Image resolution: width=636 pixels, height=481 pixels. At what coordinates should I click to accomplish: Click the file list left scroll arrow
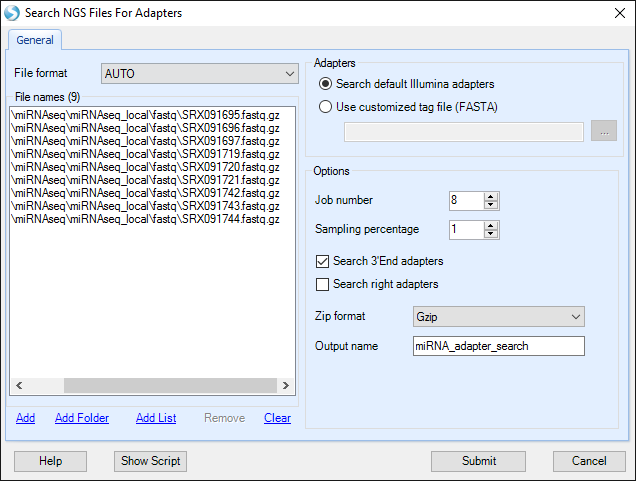tap(19, 385)
